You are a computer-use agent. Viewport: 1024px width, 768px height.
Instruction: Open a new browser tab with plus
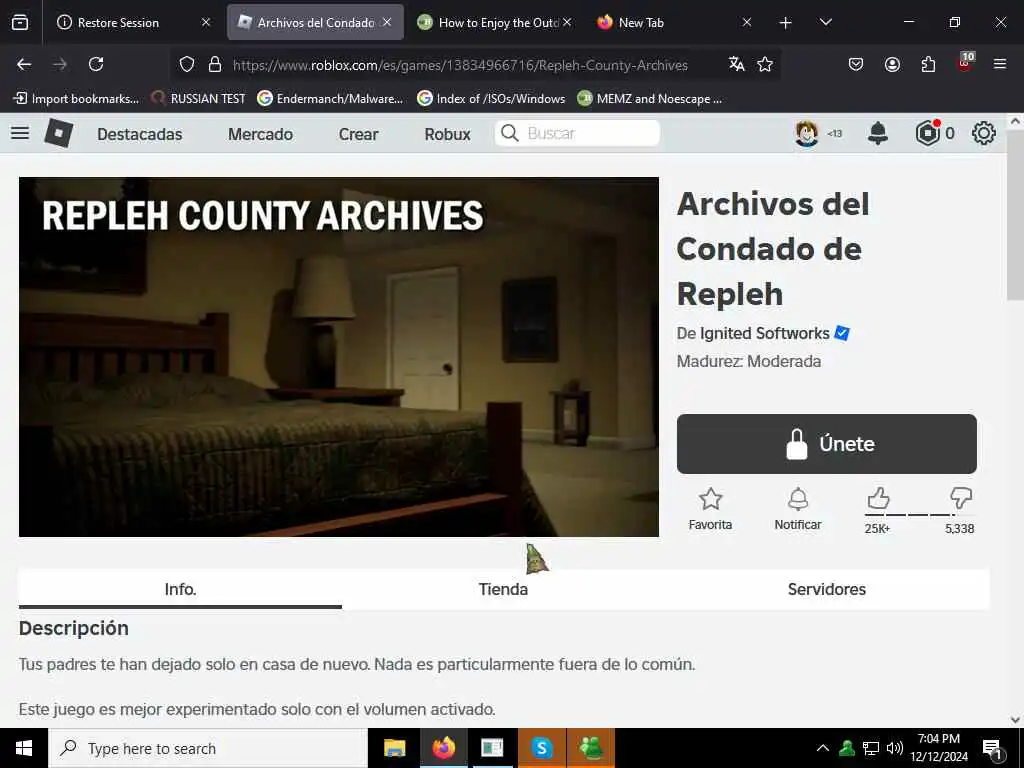click(786, 23)
